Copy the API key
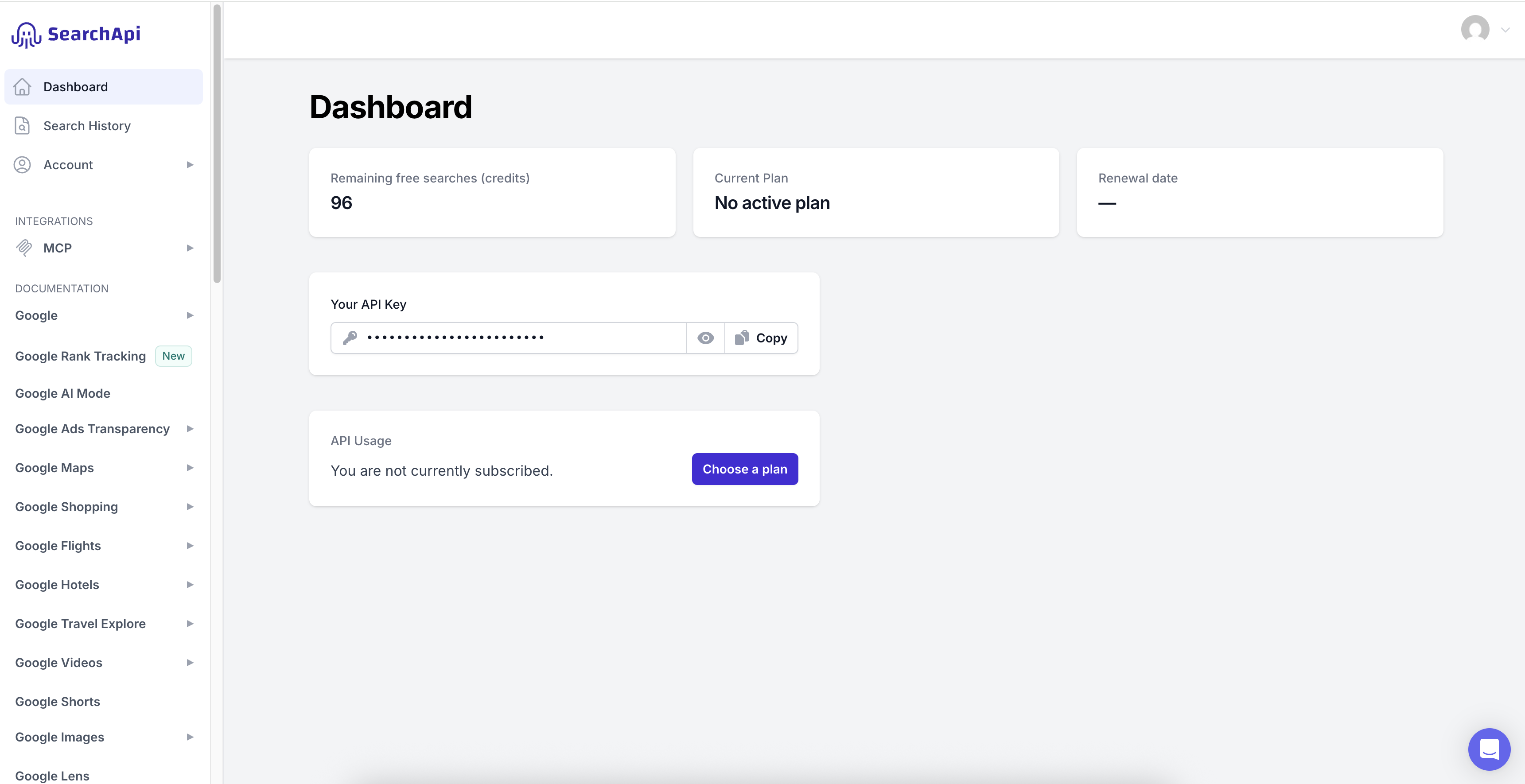1525x784 pixels. point(761,338)
